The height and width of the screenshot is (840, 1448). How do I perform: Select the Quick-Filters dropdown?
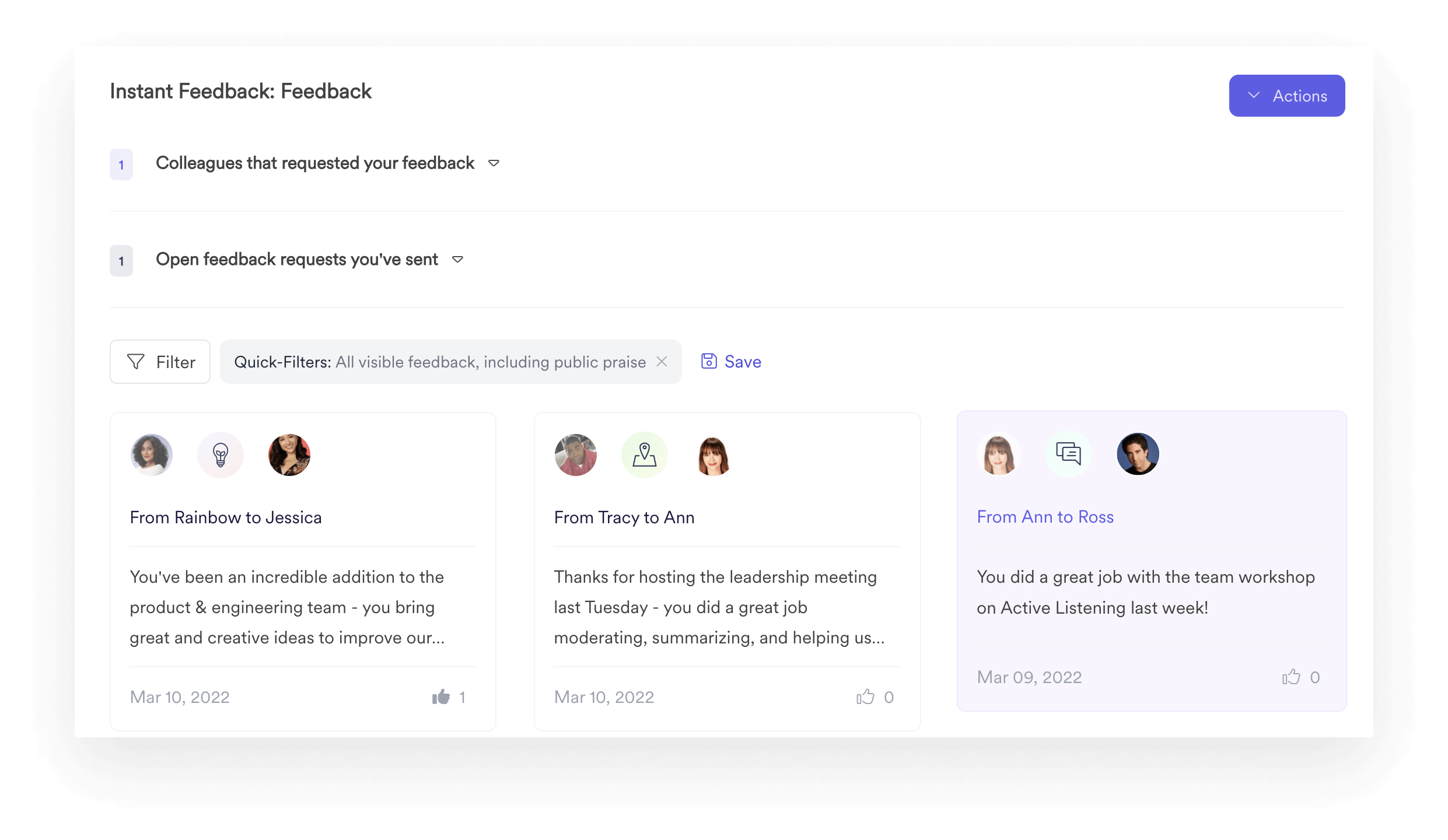(447, 362)
